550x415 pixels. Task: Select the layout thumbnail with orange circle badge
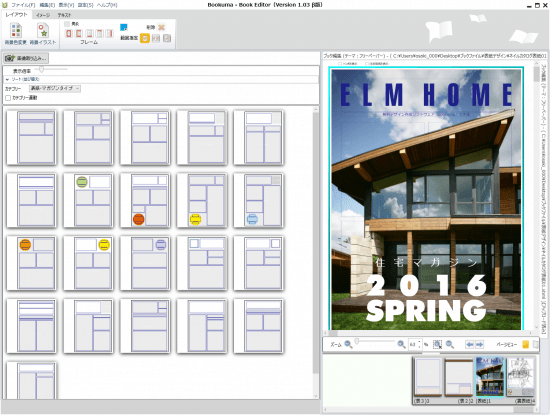[31, 263]
